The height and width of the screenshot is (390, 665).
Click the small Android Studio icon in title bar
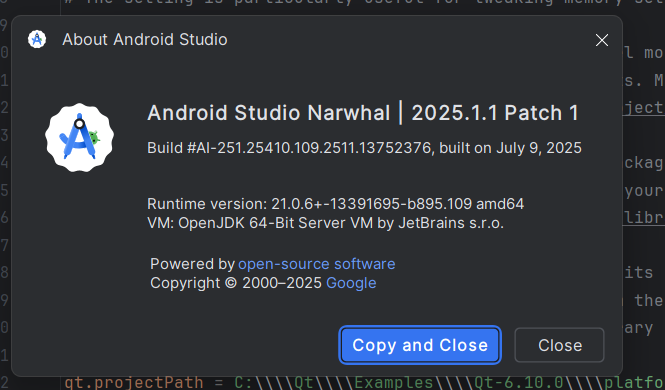click(x=37, y=39)
